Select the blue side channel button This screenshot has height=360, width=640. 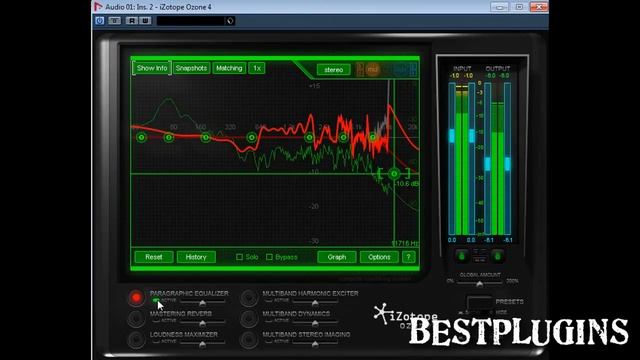pyautogui.click(x=401, y=70)
